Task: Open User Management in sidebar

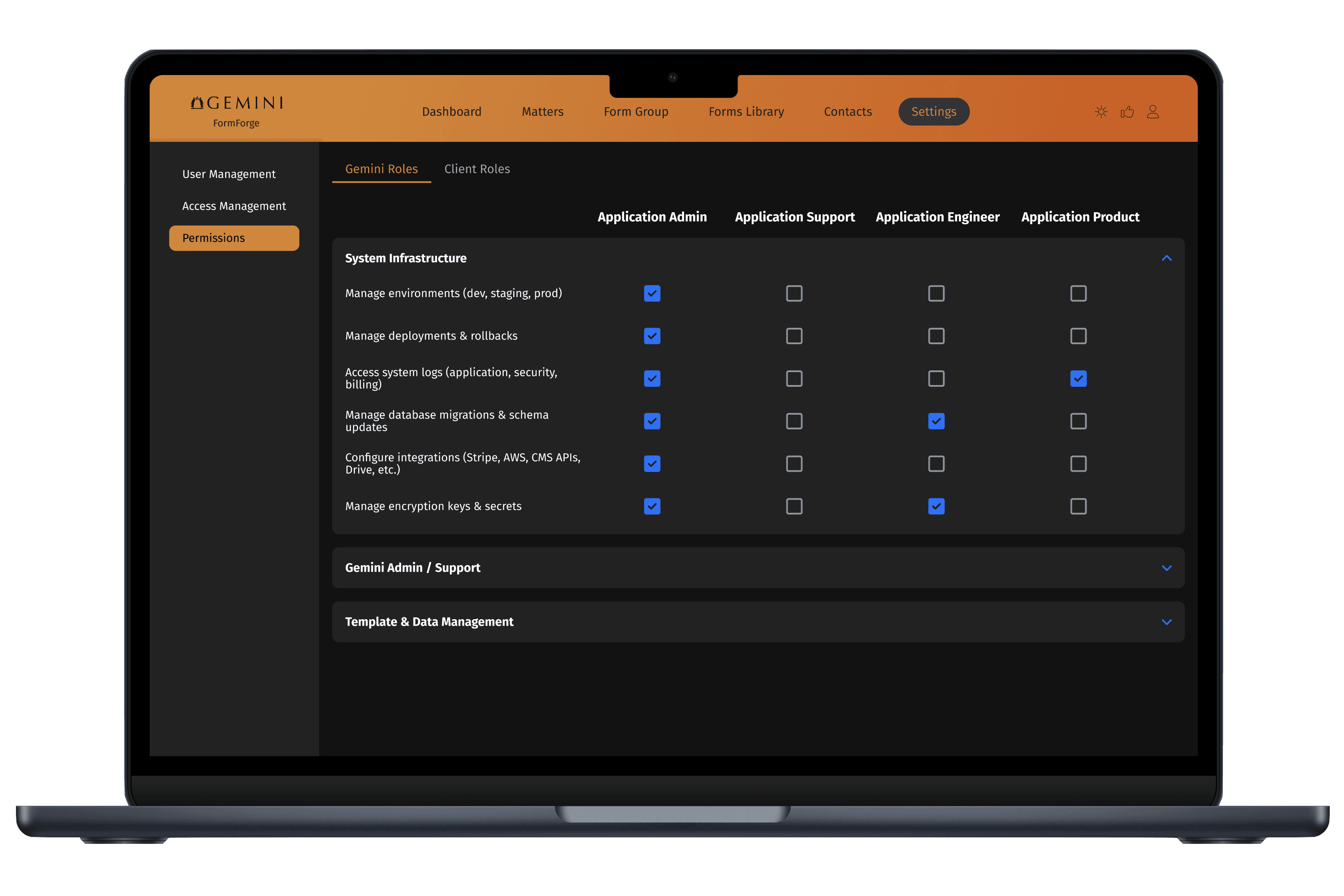Action: pyautogui.click(x=229, y=174)
